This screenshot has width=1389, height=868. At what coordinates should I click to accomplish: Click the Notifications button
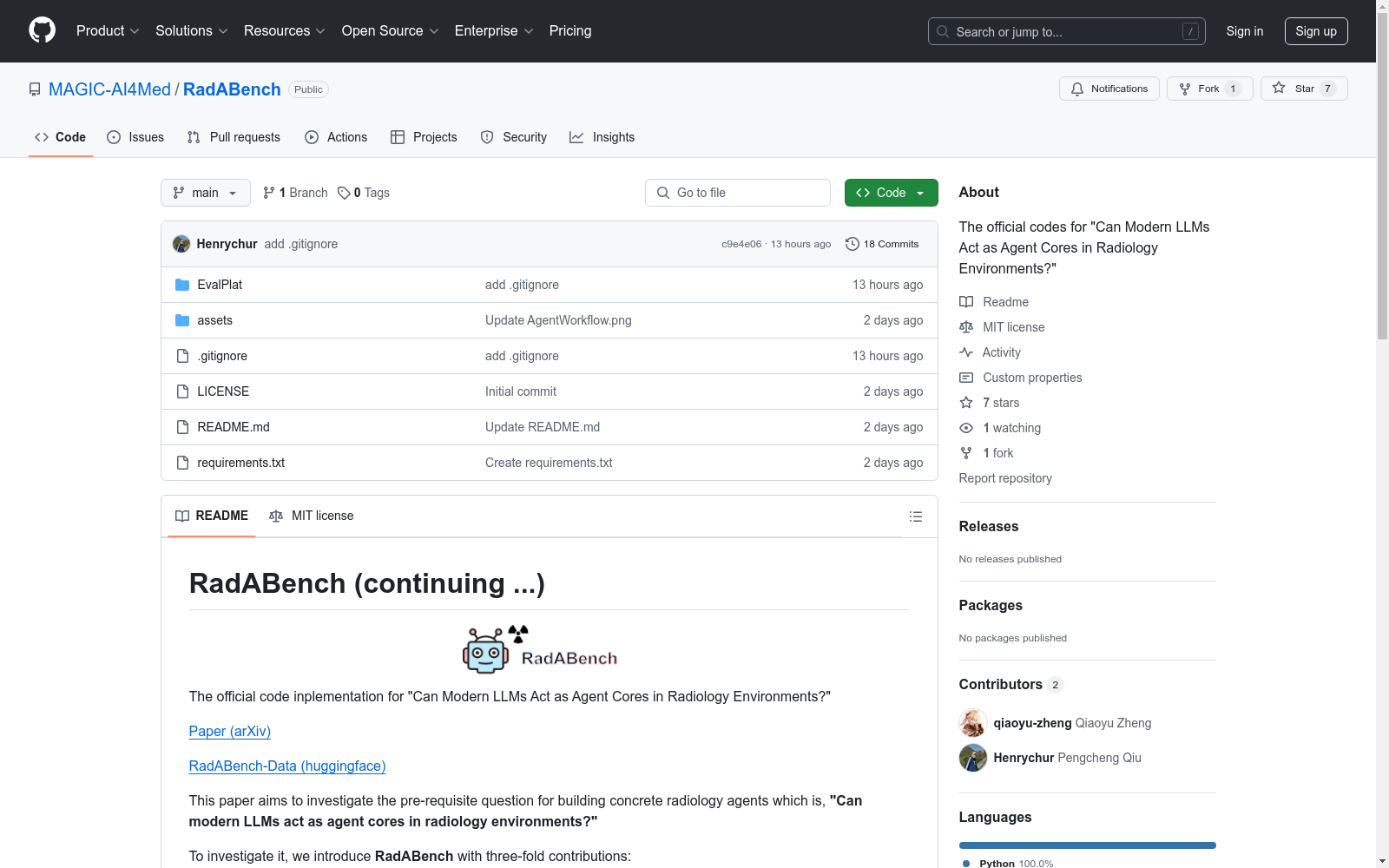click(x=1109, y=89)
